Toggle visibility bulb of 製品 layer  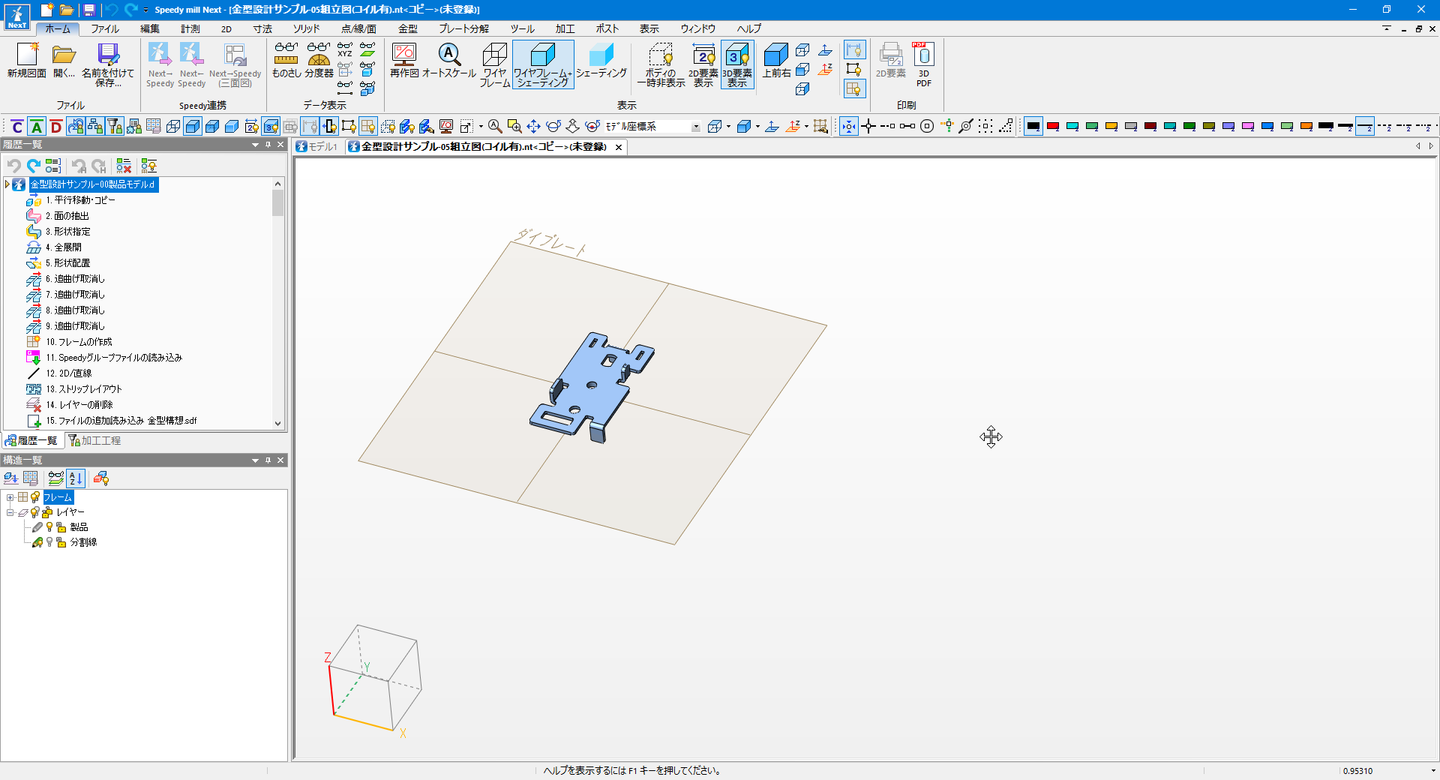pyautogui.click(x=49, y=527)
